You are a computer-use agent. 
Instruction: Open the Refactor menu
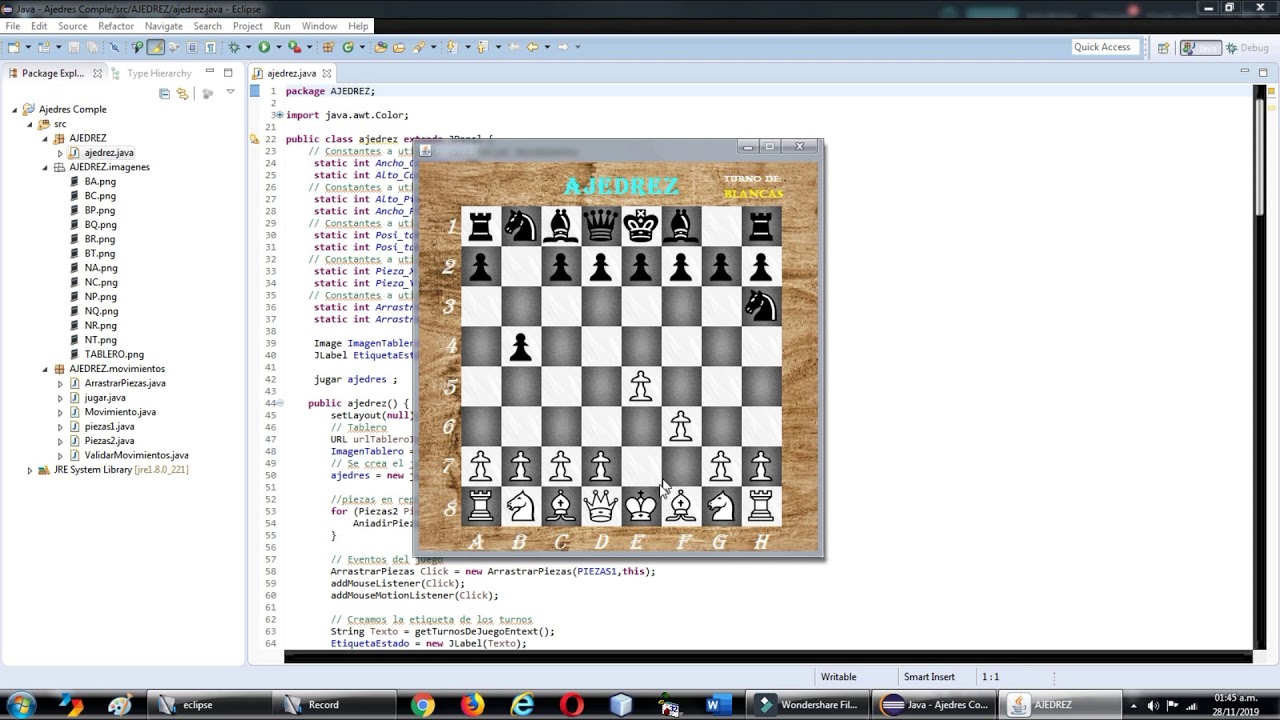(116, 26)
